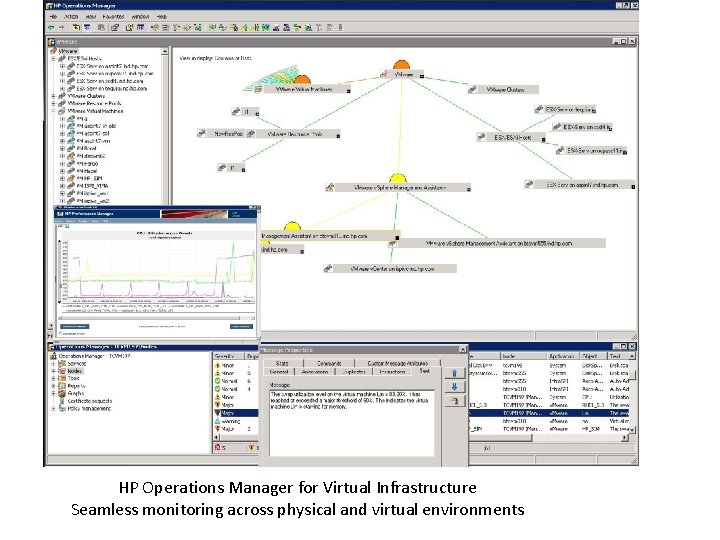Open Custom Message Attributes tab
Image resolution: width=720 pixels, height=540 pixels.
coord(398,363)
